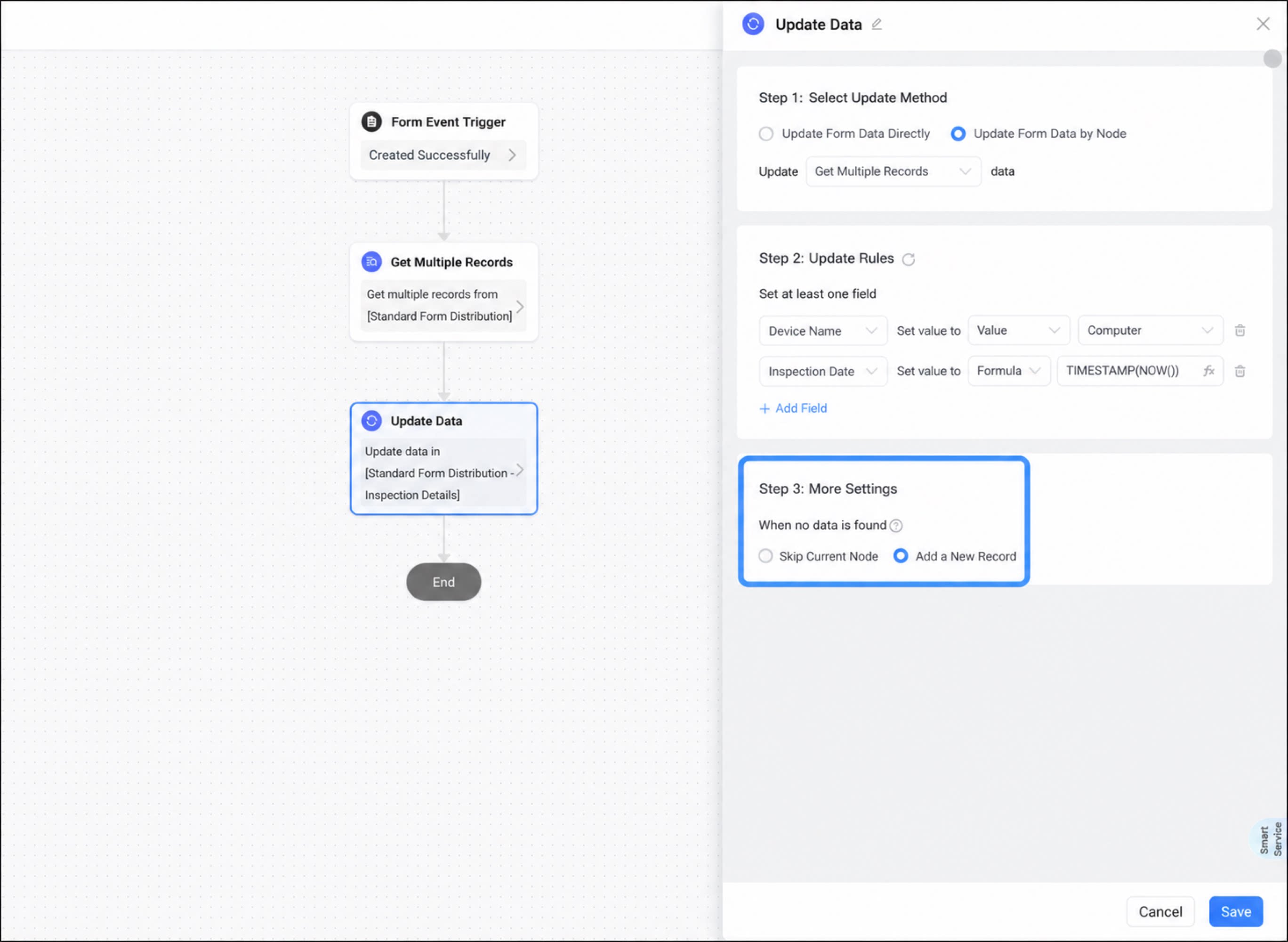Click the Form Event Trigger node icon
The height and width of the screenshot is (942, 1288).
coord(371,122)
